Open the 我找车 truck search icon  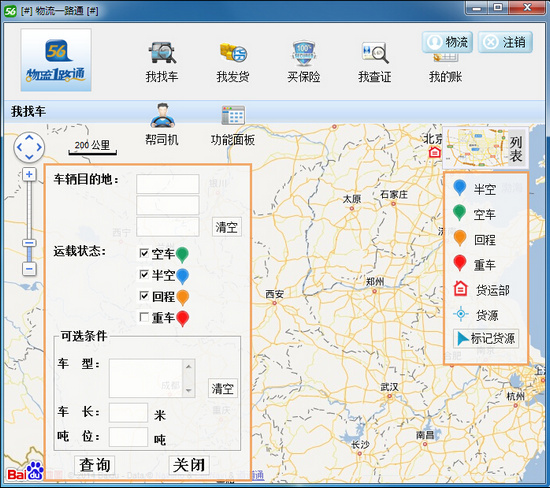162,53
